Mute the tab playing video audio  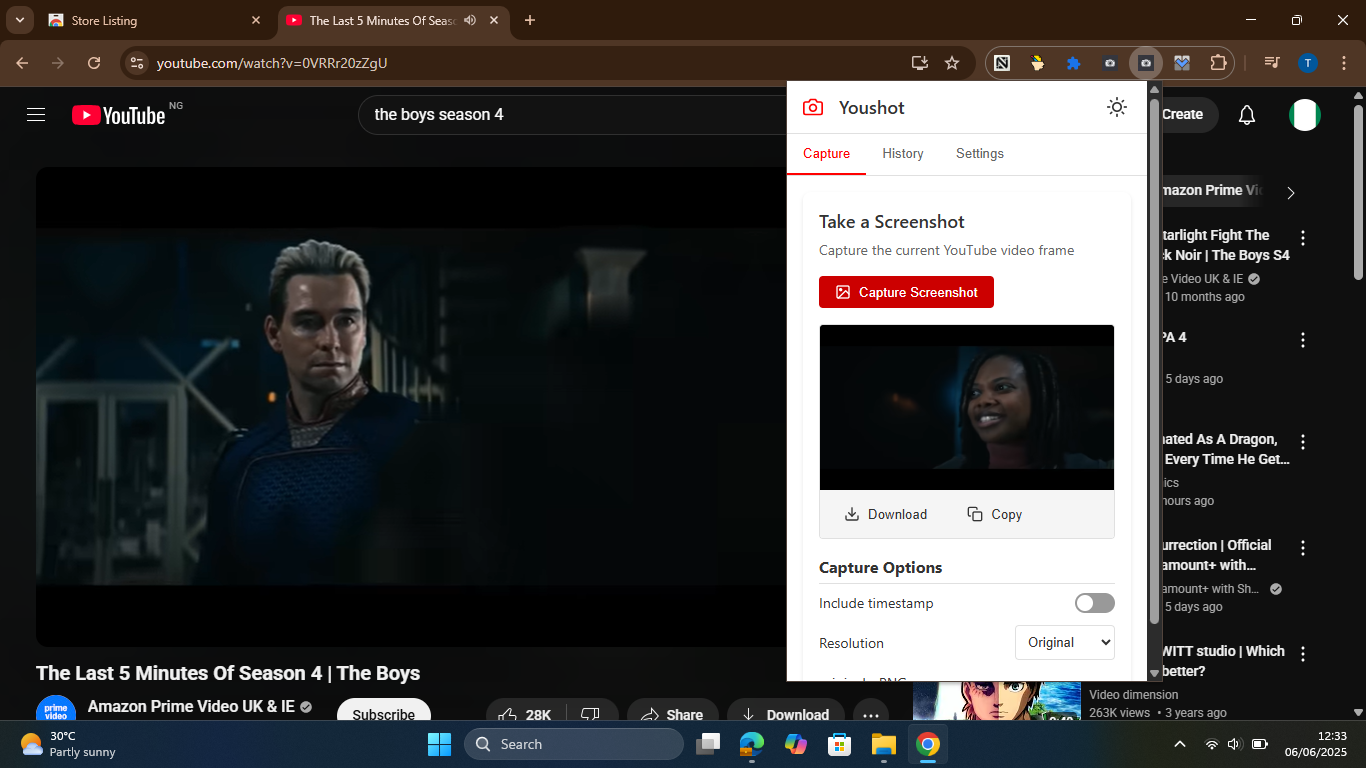click(x=469, y=20)
